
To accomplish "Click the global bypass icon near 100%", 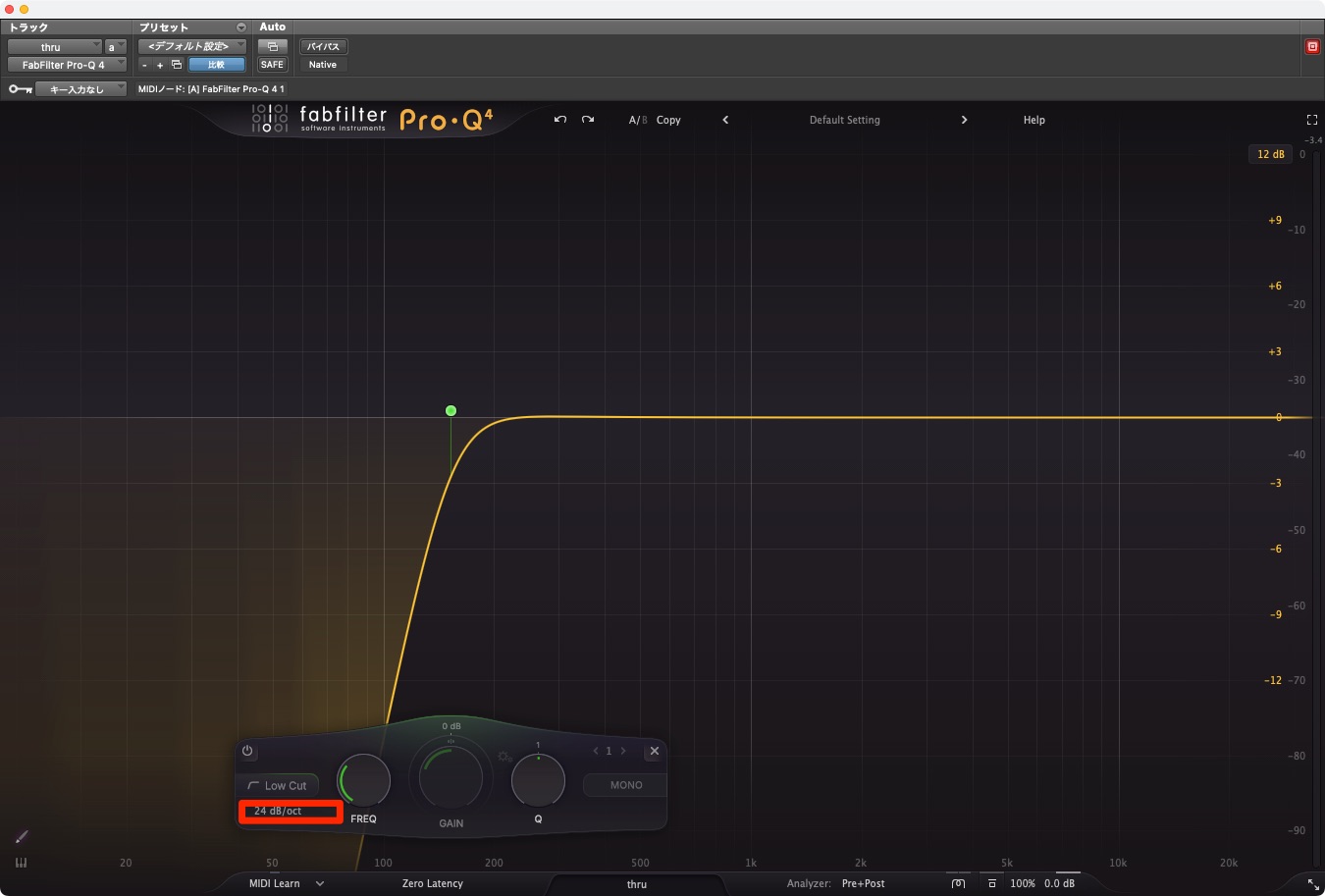I will tap(992, 883).
